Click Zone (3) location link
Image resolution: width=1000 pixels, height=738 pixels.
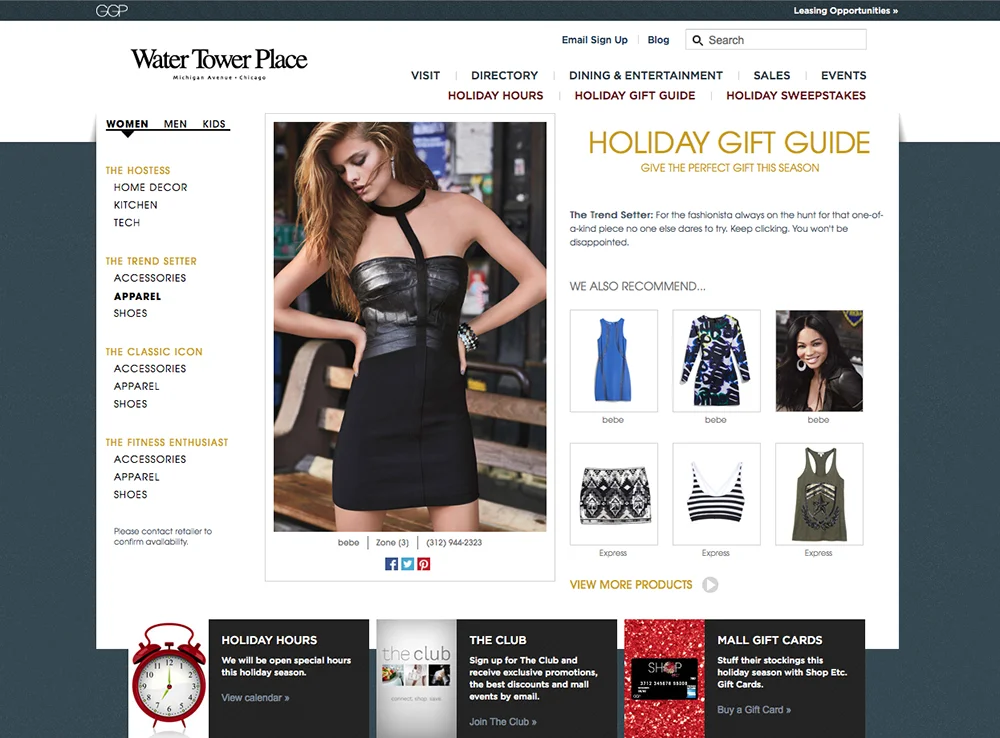pyautogui.click(x=392, y=543)
